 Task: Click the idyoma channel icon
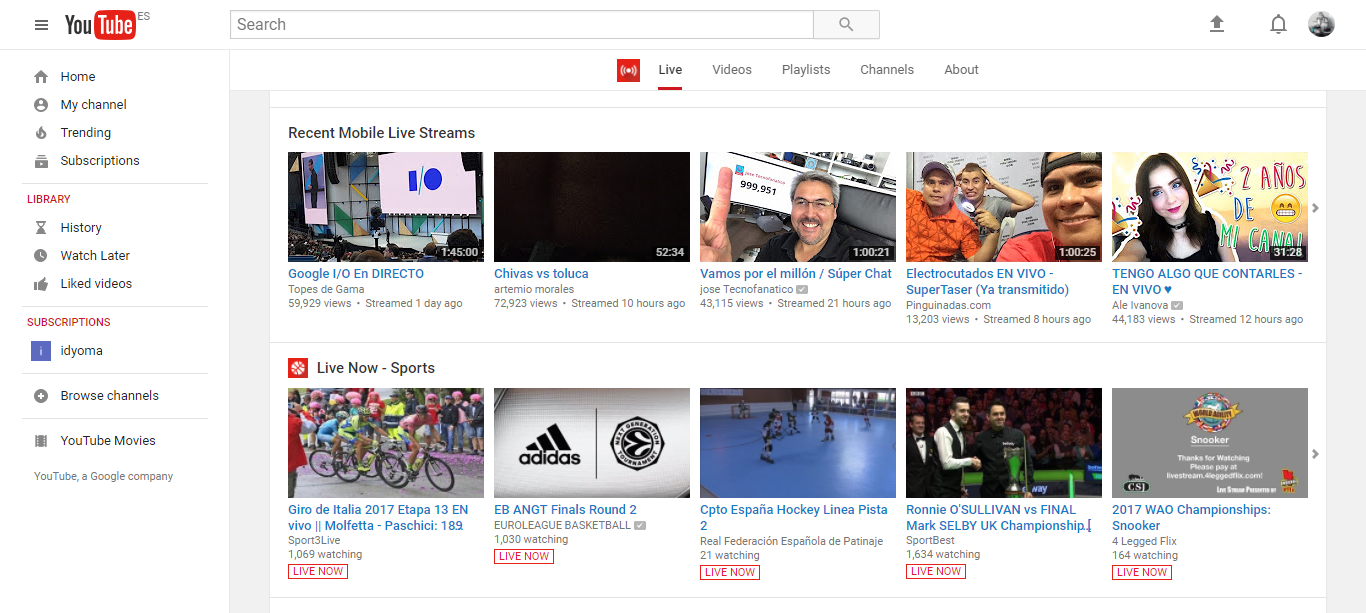[x=41, y=351]
